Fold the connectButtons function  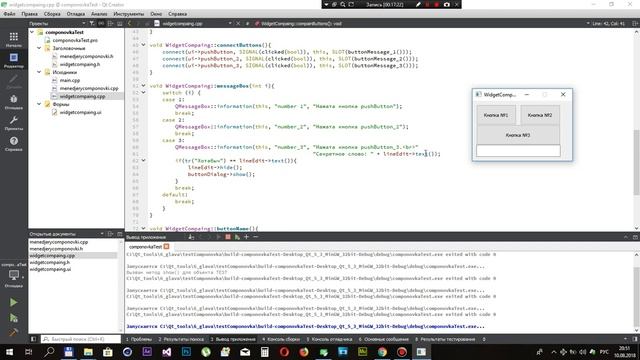click(143, 45)
